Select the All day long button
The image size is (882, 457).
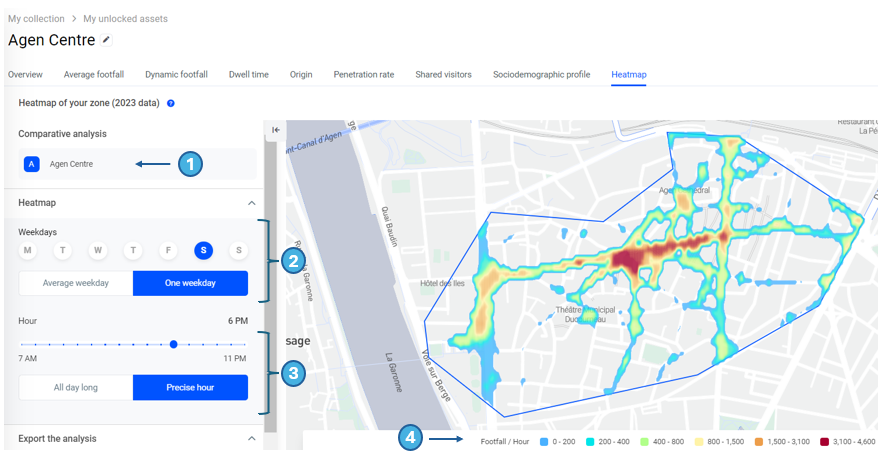pyautogui.click(x=76, y=387)
